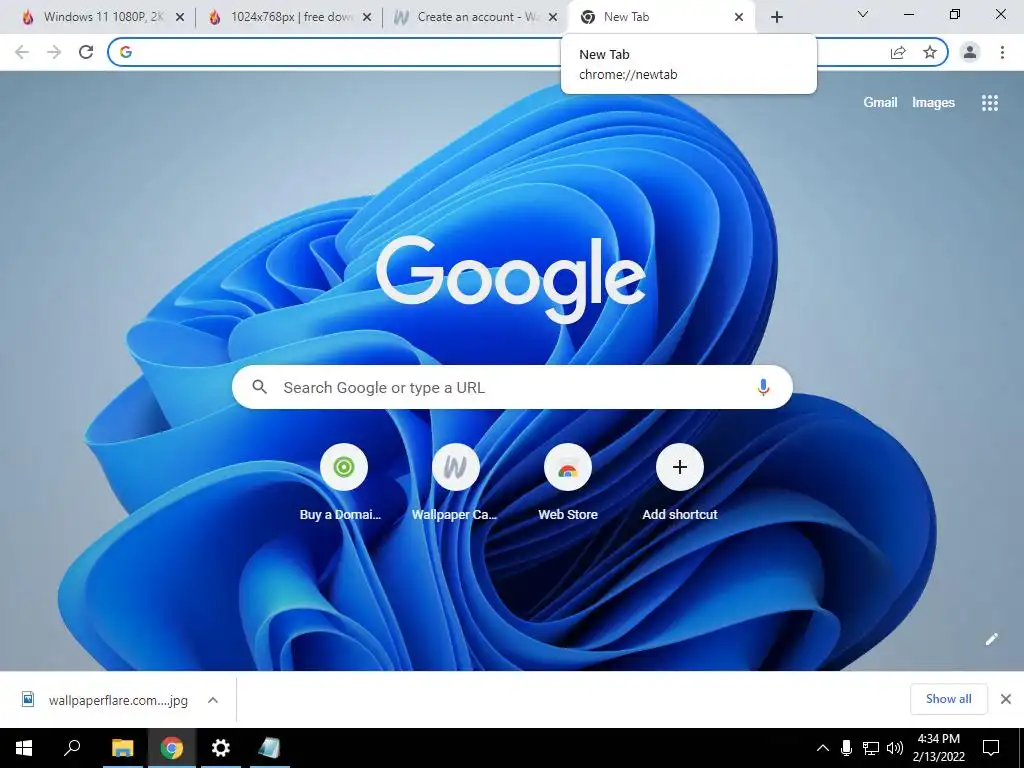
Task: Open File Explorer from the taskbar
Action: click(122, 748)
